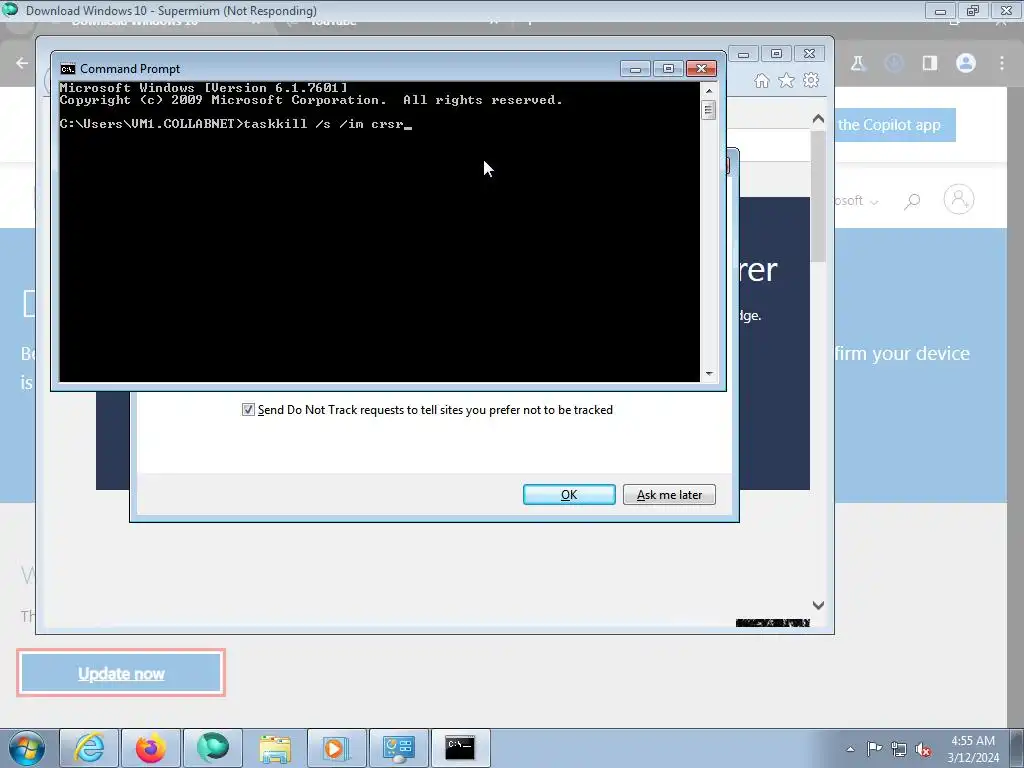Screen dimensions: 1024x768
Task: Confirm with the OK button
Action: coord(569,494)
